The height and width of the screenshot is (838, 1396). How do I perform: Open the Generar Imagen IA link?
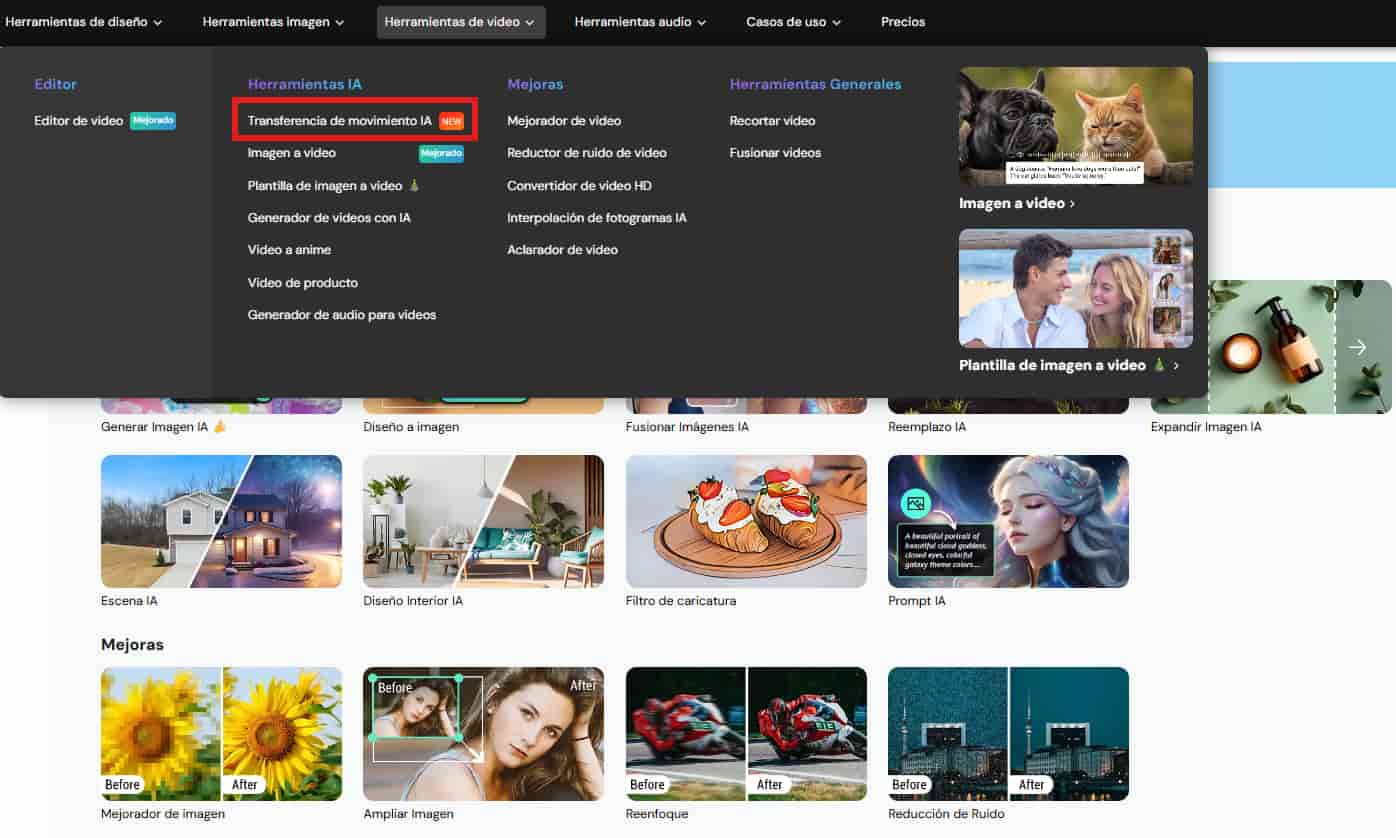coord(164,427)
